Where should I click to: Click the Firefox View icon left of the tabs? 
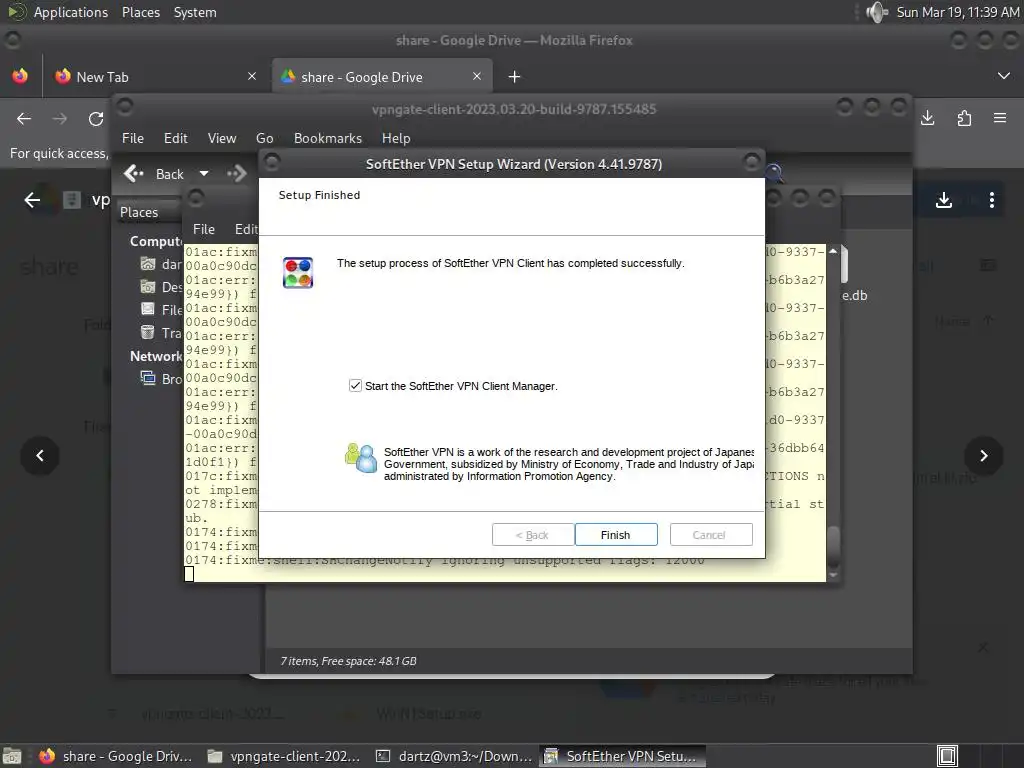coord(20,76)
